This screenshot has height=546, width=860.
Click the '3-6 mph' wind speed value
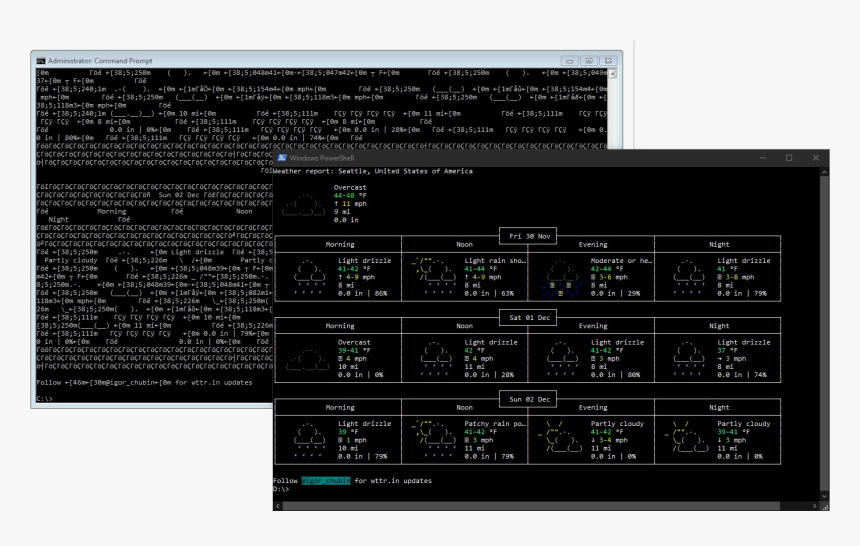click(613, 277)
